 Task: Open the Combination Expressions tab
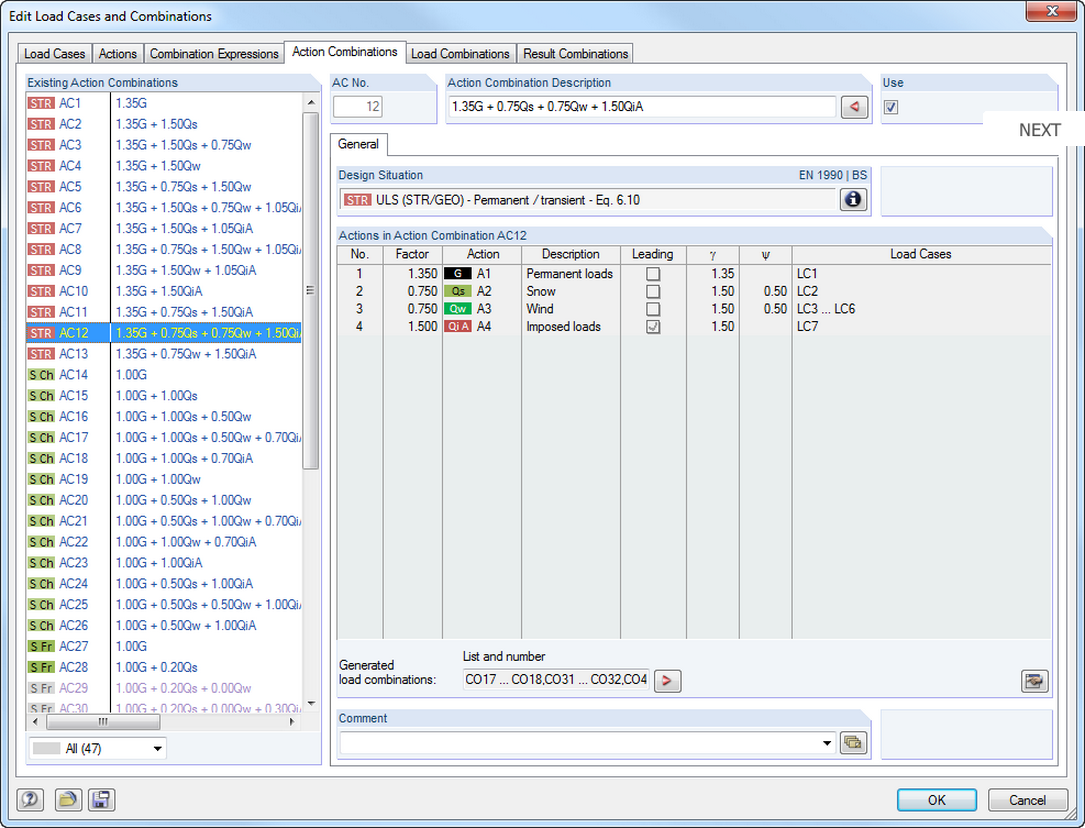point(214,53)
